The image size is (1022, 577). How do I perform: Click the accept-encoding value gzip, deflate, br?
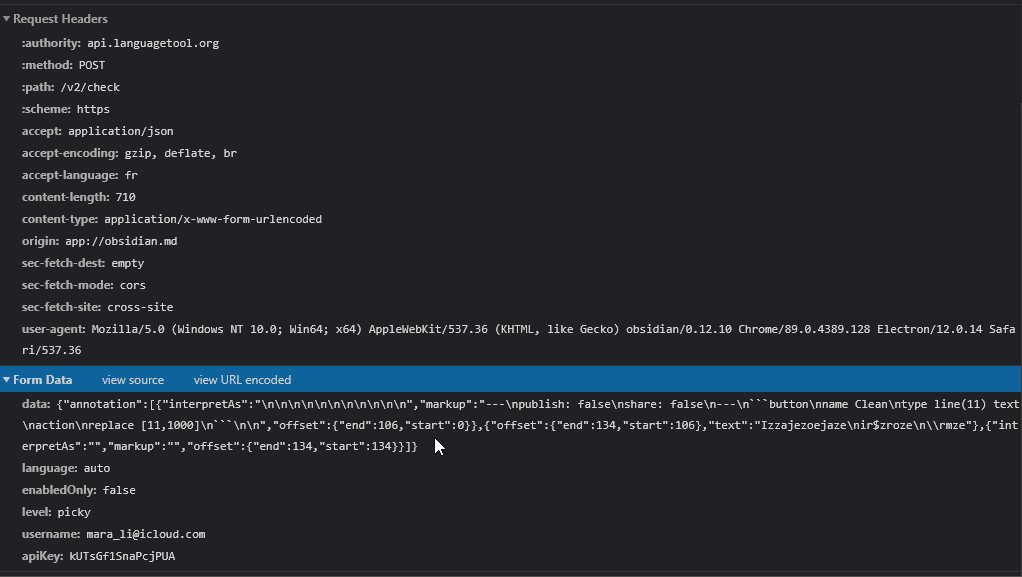pyautogui.click(x=180, y=153)
